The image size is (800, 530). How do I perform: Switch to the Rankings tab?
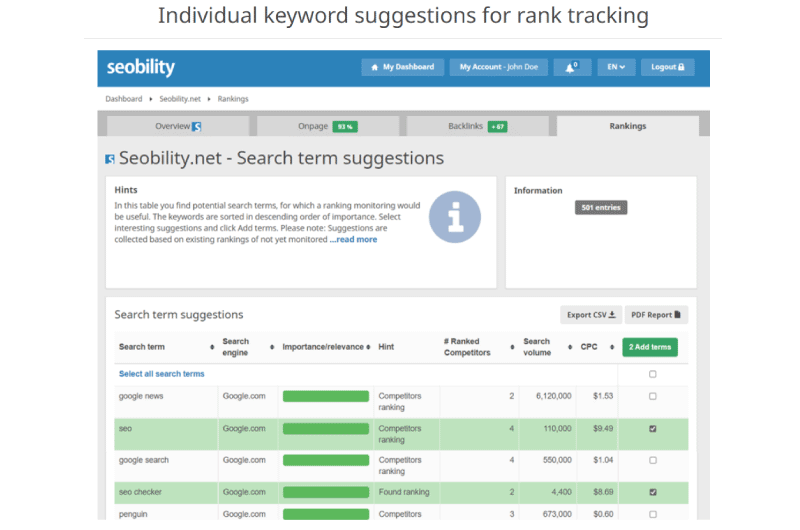click(628, 126)
